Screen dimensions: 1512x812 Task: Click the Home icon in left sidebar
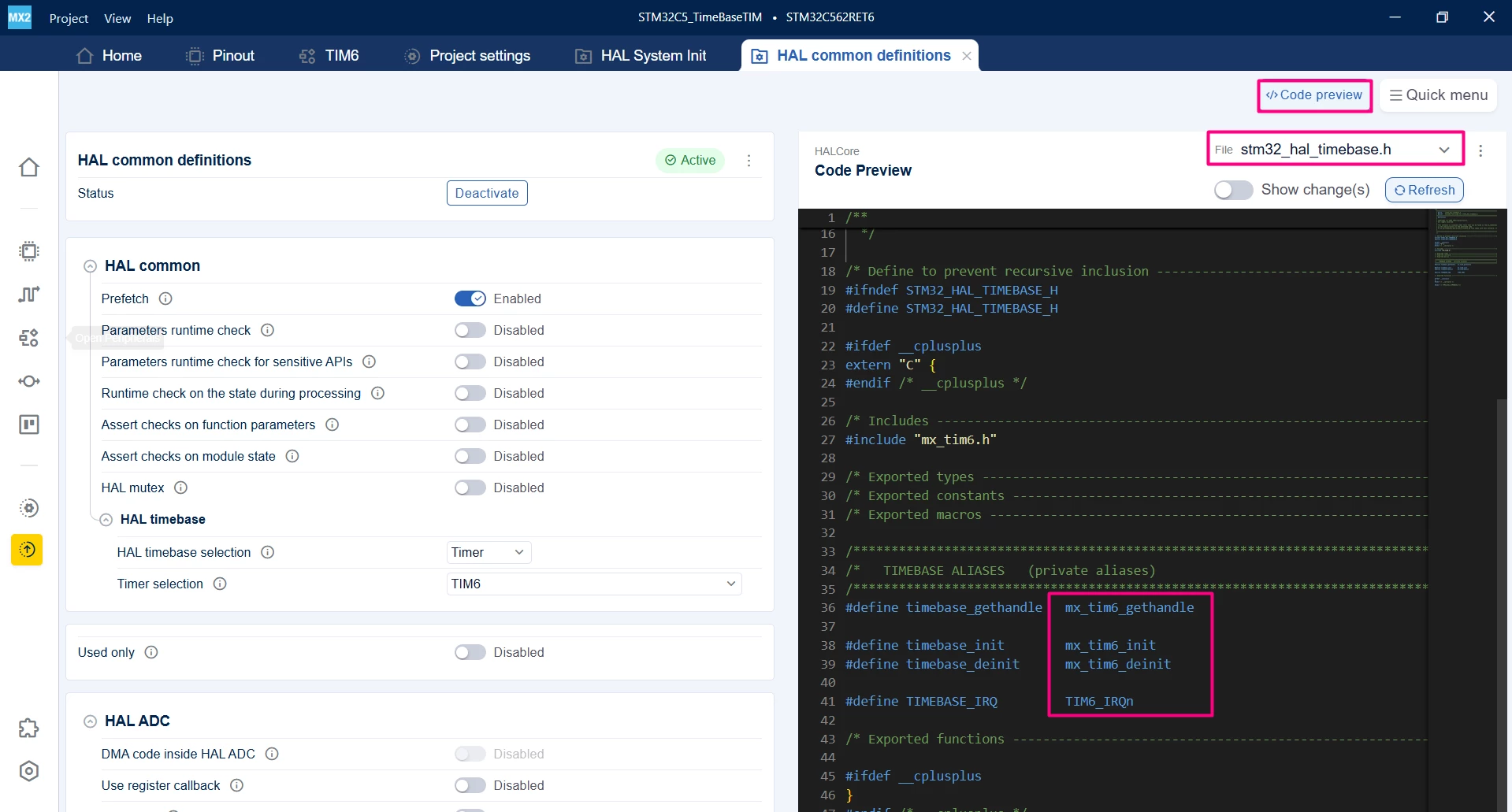pyautogui.click(x=29, y=167)
